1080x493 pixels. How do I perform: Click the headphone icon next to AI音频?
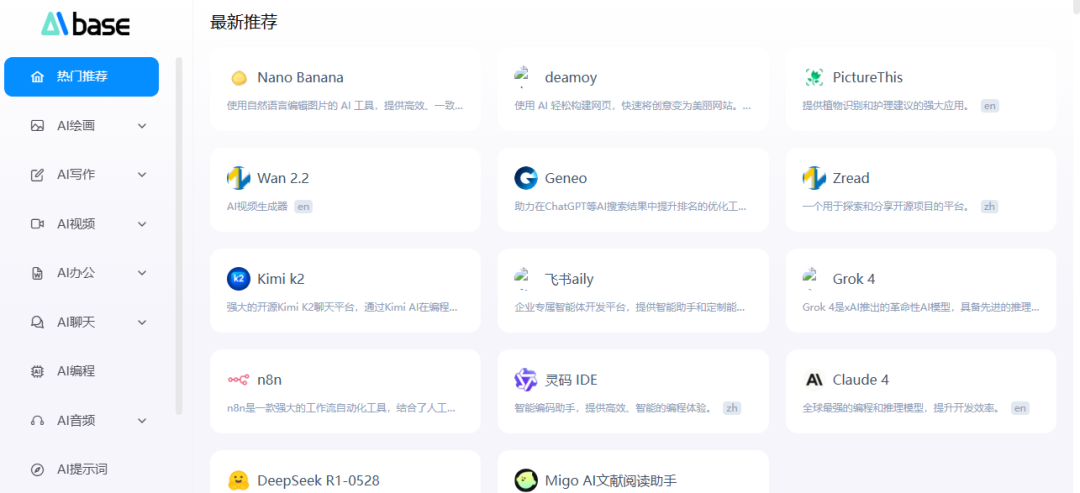pyautogui.click(x=37, y=421)
